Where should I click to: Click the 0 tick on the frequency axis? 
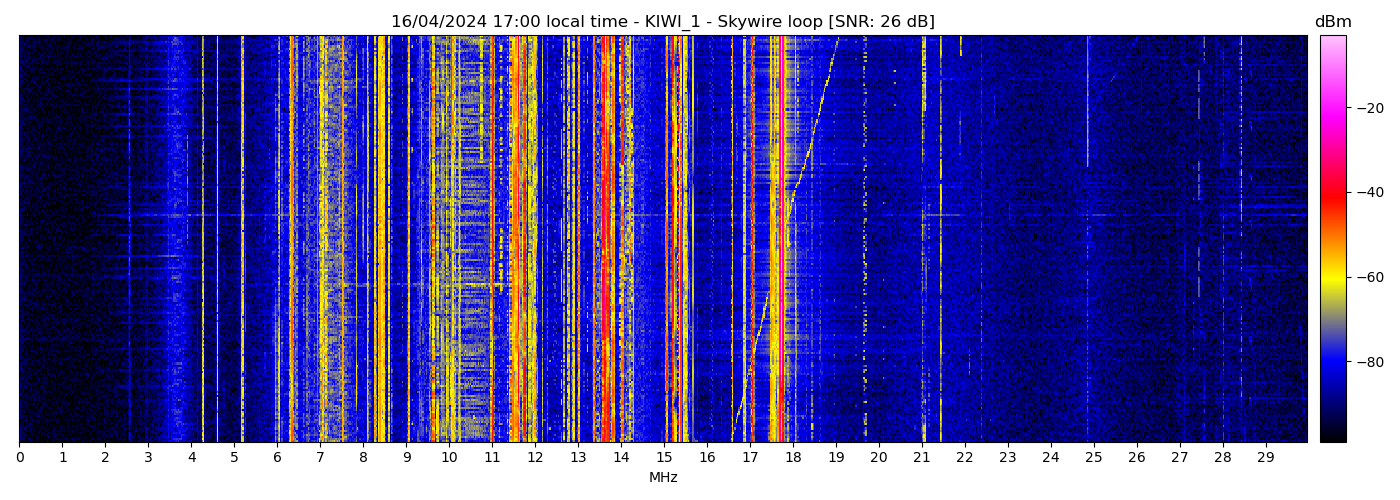pos(19,458)
